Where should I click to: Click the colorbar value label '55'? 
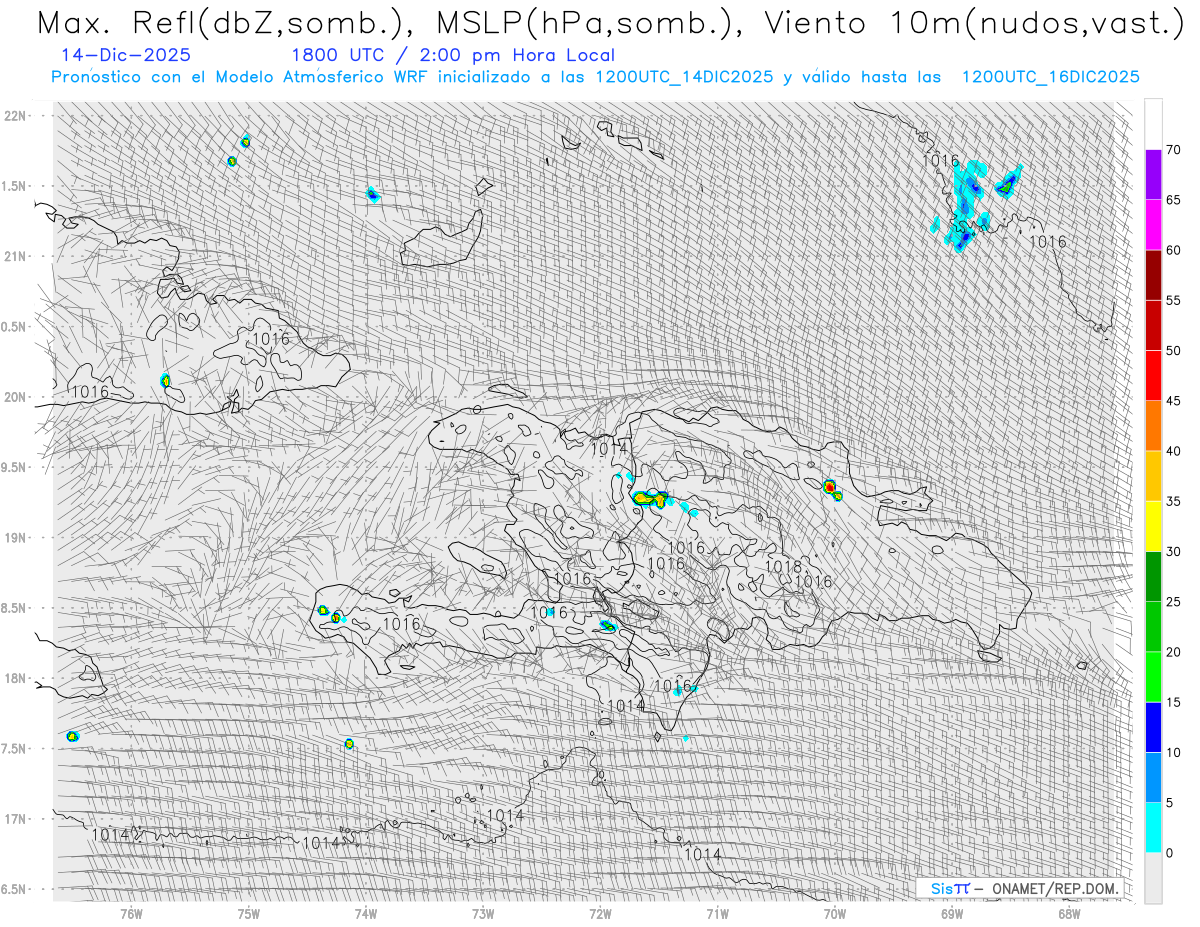[1173, 300]
